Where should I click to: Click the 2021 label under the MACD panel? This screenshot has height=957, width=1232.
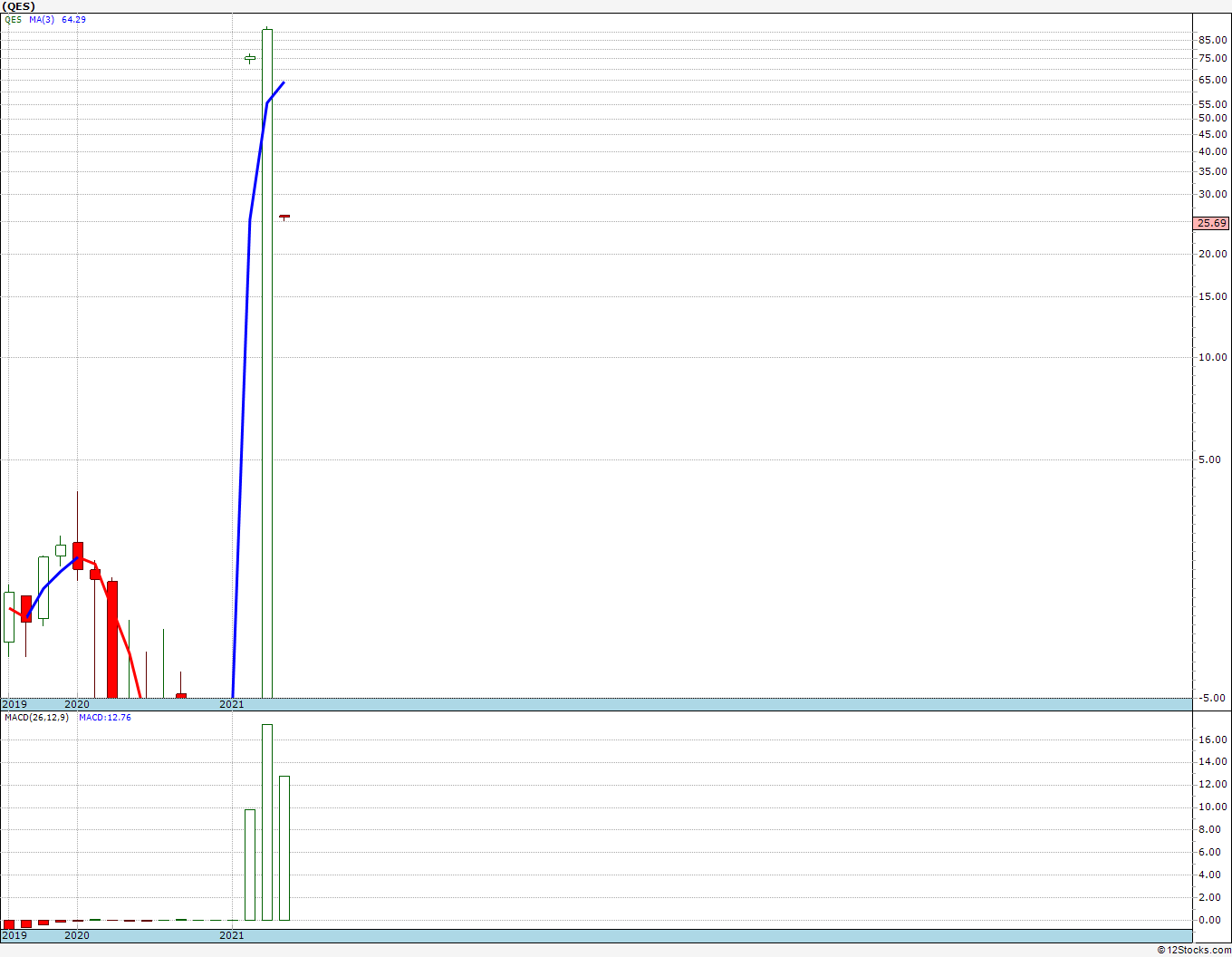[232, 935]
